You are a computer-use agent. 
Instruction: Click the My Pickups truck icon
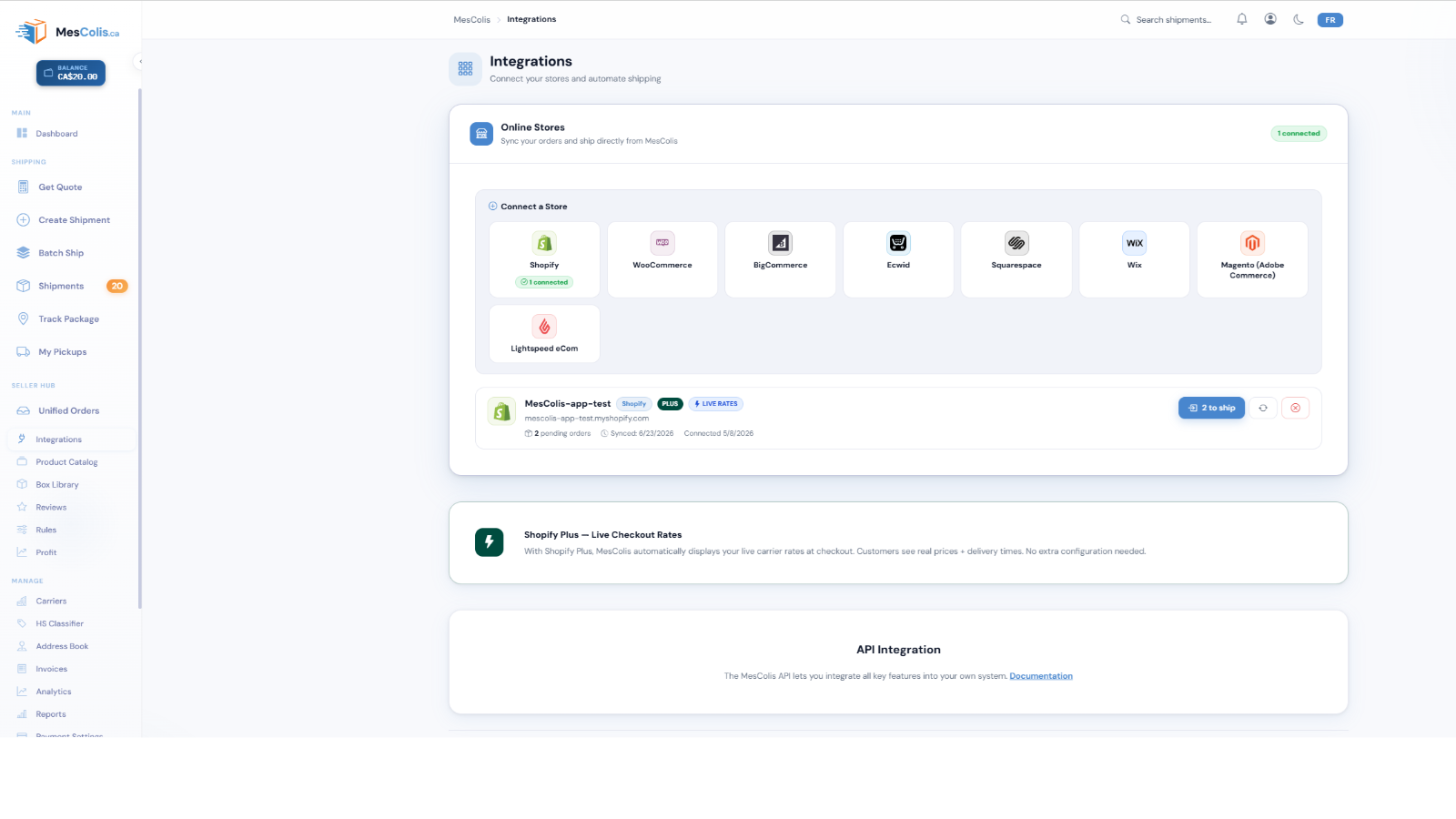point(24,352)
